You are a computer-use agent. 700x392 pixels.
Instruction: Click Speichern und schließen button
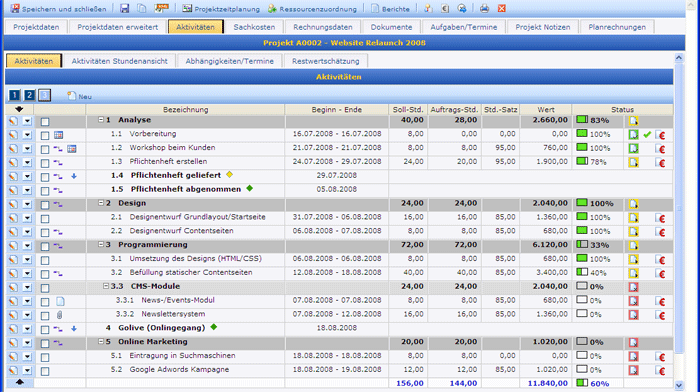coord(58,8)
